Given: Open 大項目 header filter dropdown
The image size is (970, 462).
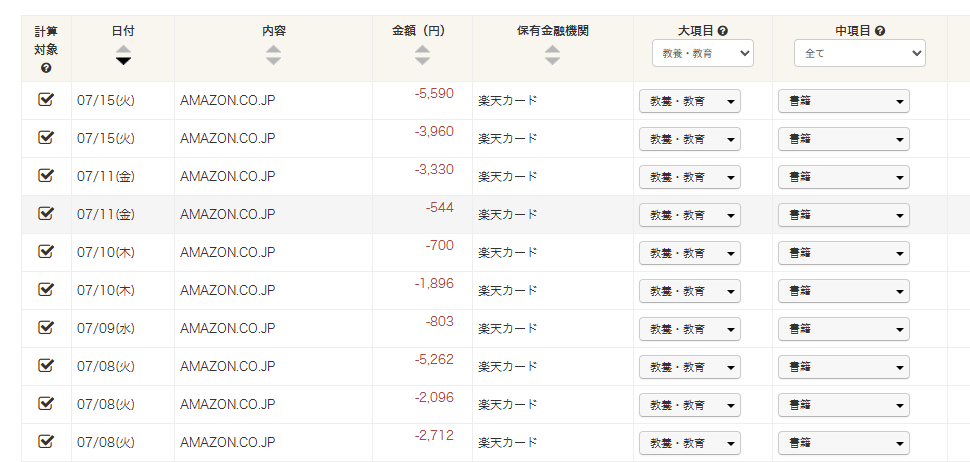Looking at the screenshot, I should point(702,53).
